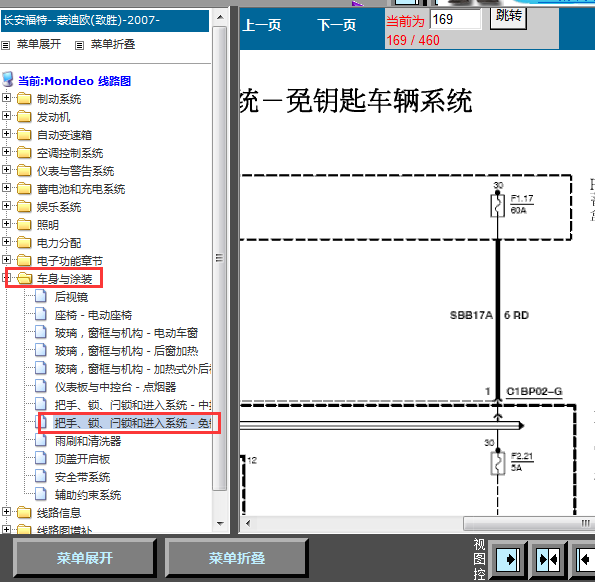
Task: Click the 制动系统 folder icon
Action: 24,99
